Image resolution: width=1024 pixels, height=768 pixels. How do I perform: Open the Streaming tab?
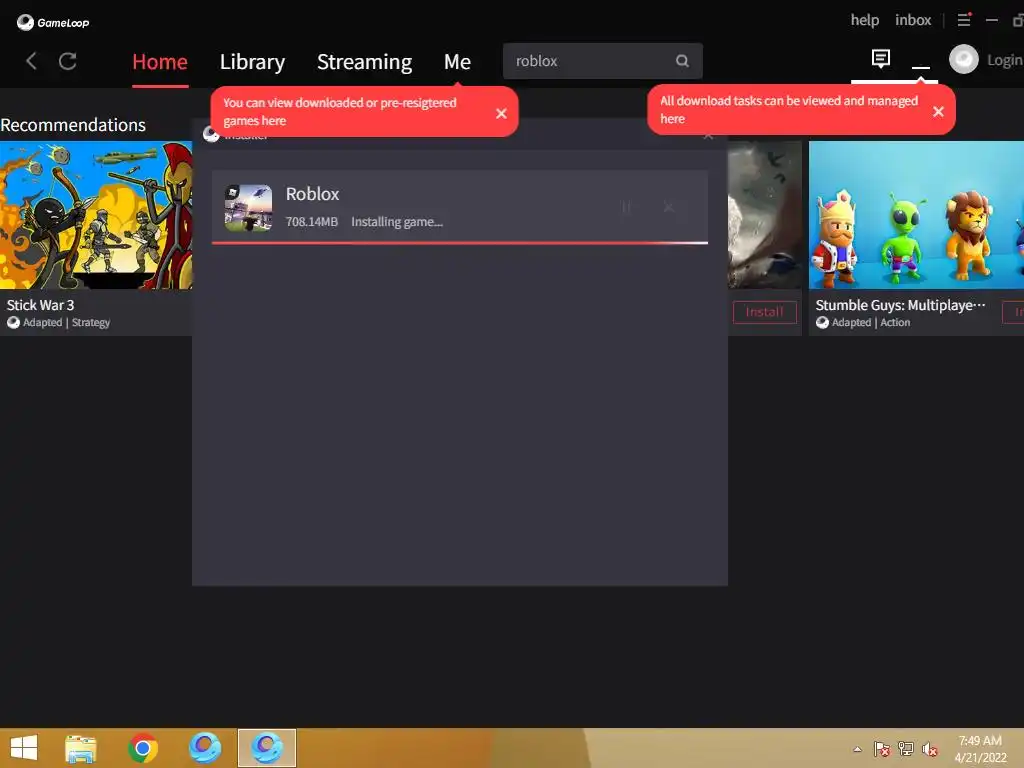click(364, 61)
